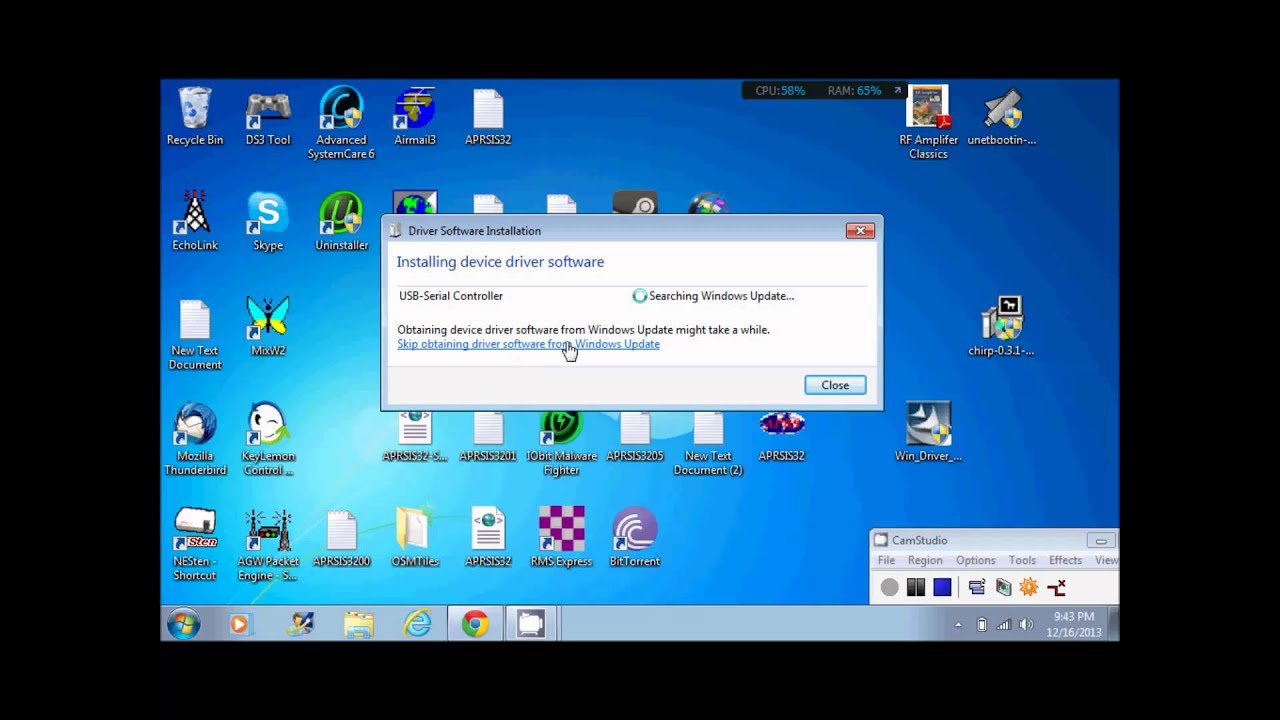Viewport: 1280px width, 720px height.
Task: Launch the unetbootin desktop icon
Action: tap(1002, 117)
